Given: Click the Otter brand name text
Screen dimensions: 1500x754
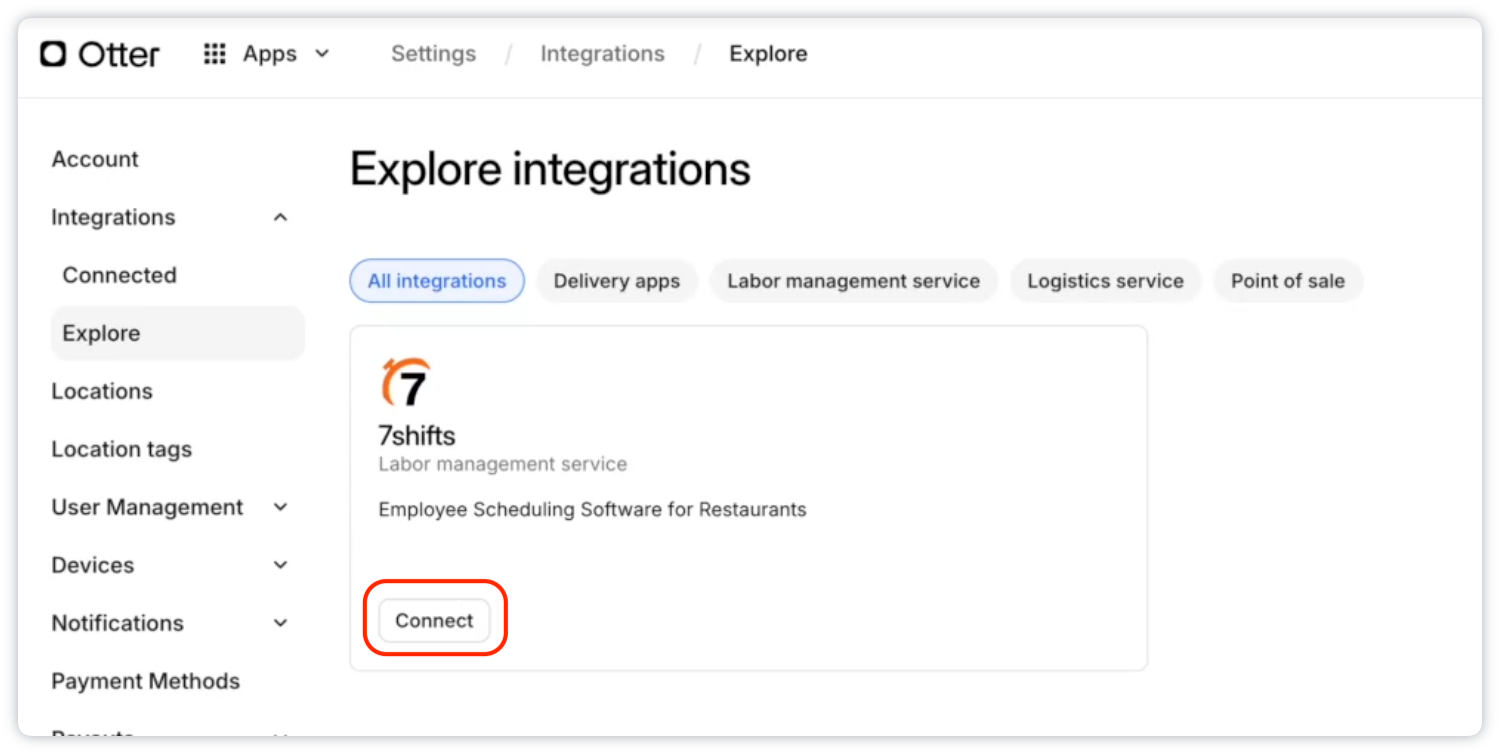Looking at the screenshot, I should tap(119, 54).
